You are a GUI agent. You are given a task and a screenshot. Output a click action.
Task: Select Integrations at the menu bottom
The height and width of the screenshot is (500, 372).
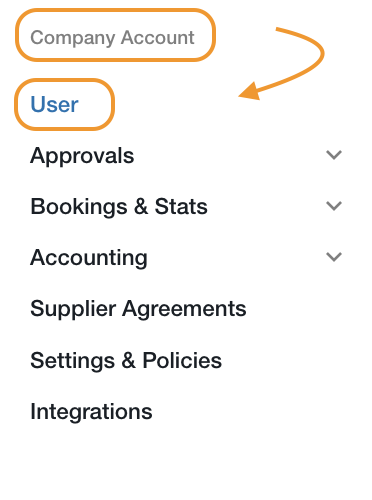pyautogui.click(x=91, y=412)
